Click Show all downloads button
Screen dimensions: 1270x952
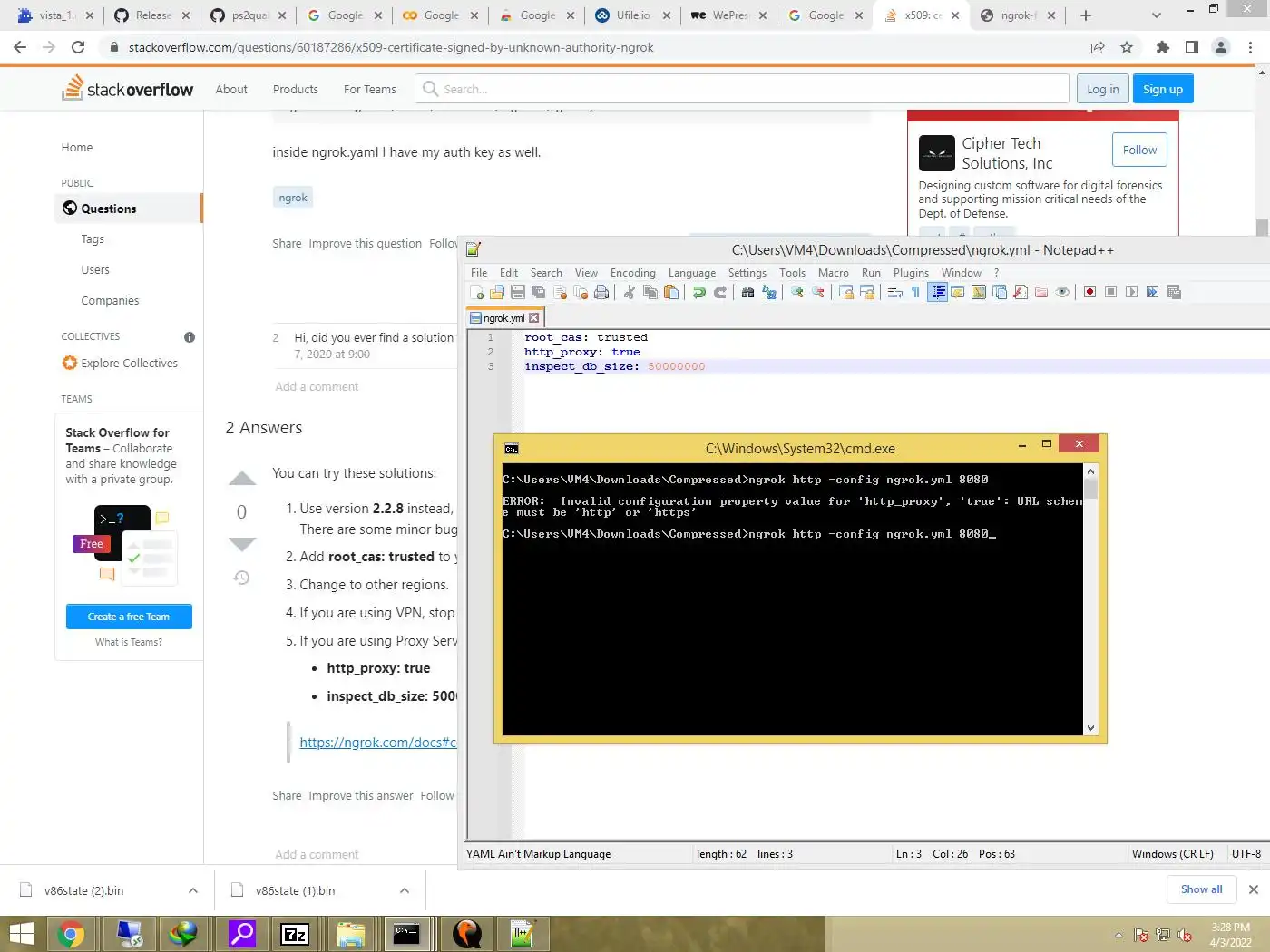tap(1201, 889)
